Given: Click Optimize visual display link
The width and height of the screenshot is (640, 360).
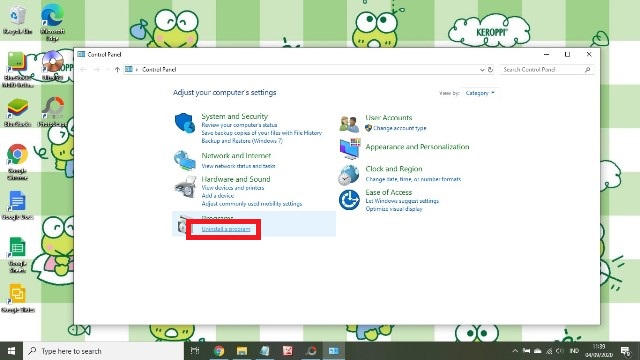Looking at the screenshot, I should [x=394, y=209].
